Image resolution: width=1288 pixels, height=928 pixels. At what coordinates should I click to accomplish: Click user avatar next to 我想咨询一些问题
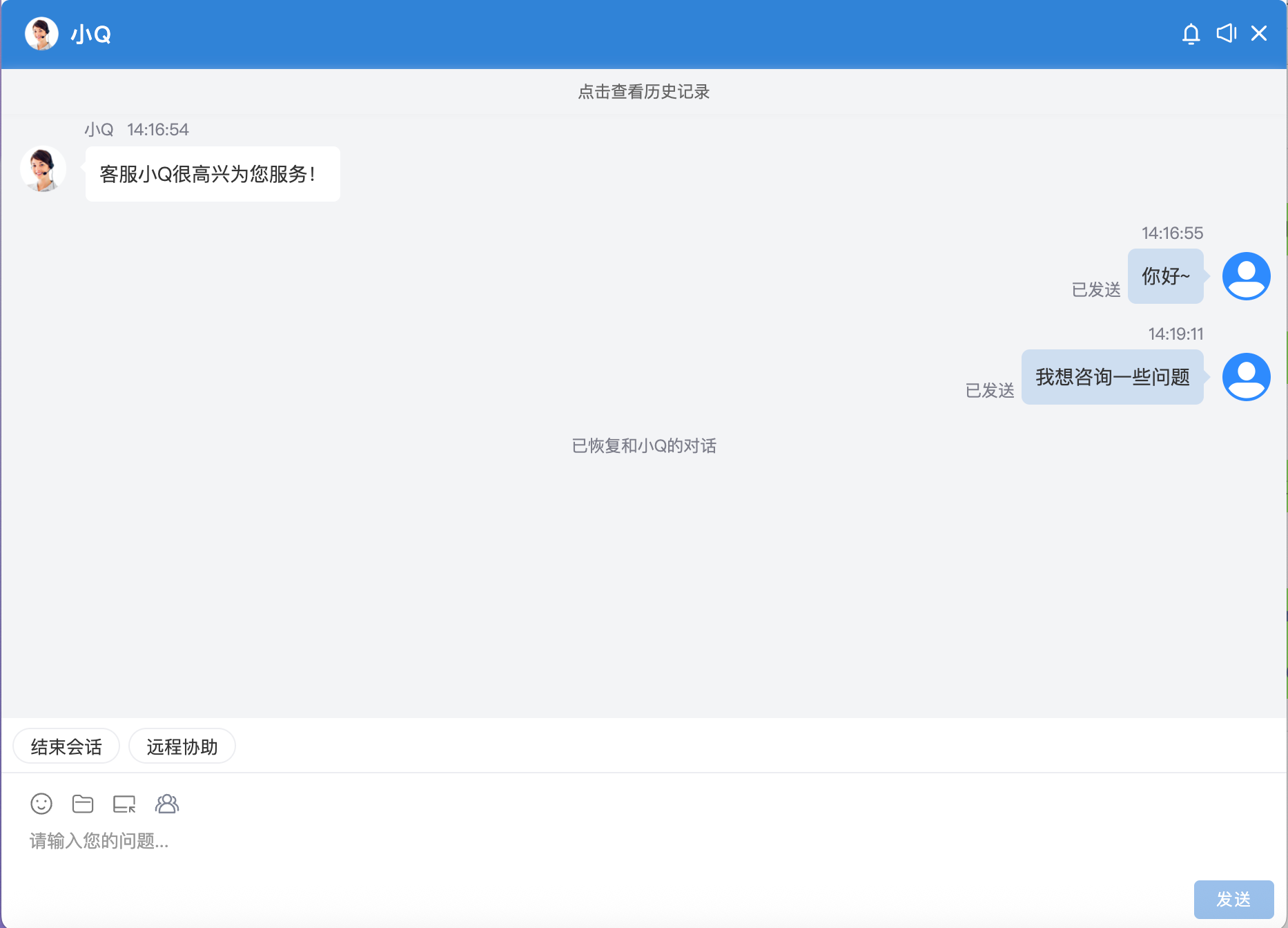(x=1246, y=377)
